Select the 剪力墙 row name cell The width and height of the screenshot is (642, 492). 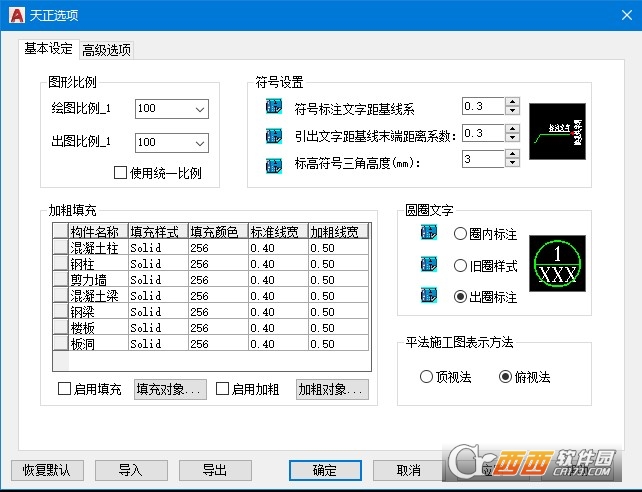[x=98, y=279]
